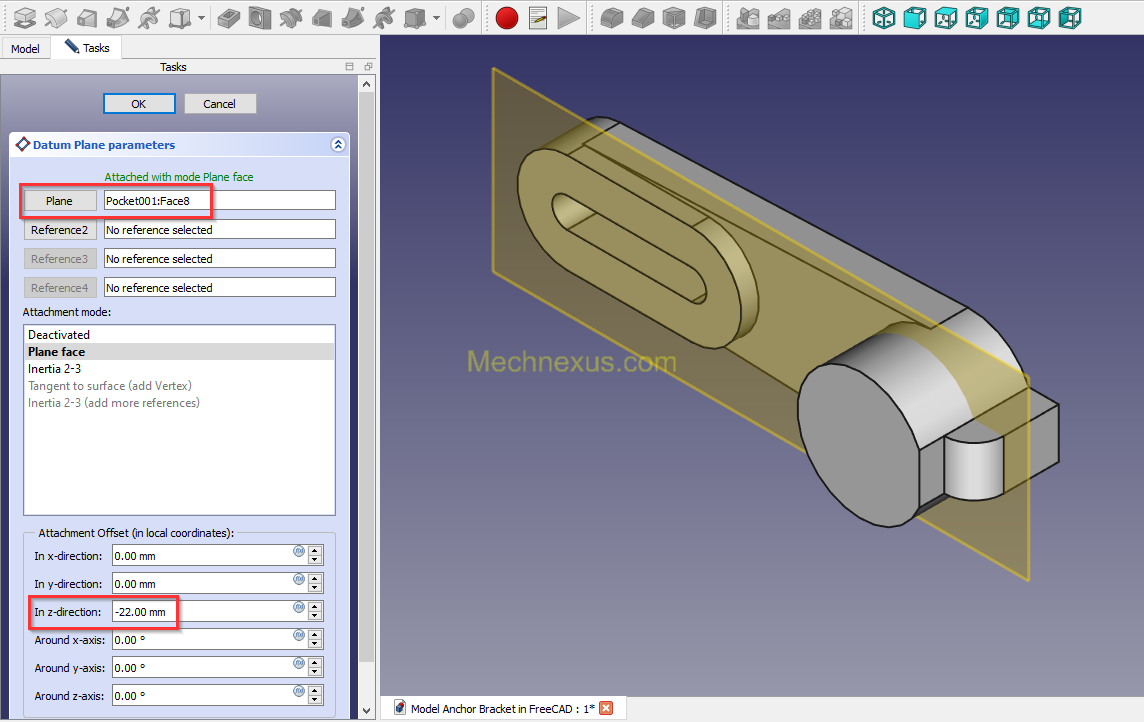
Task: Switch to rear view cube icon
Action: click(x=1008, y=18)
